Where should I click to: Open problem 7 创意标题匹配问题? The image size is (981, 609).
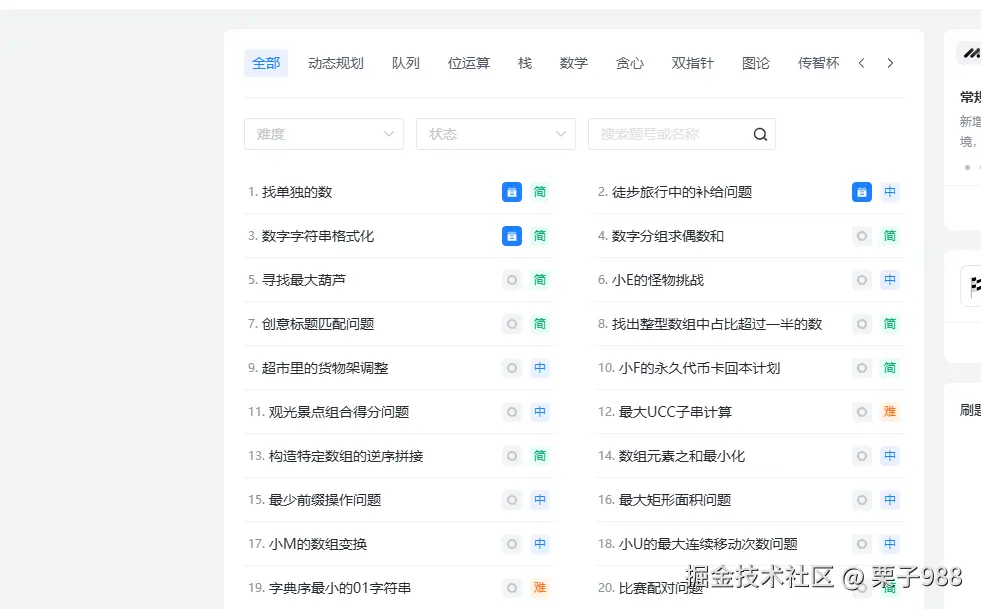[318, 324]
